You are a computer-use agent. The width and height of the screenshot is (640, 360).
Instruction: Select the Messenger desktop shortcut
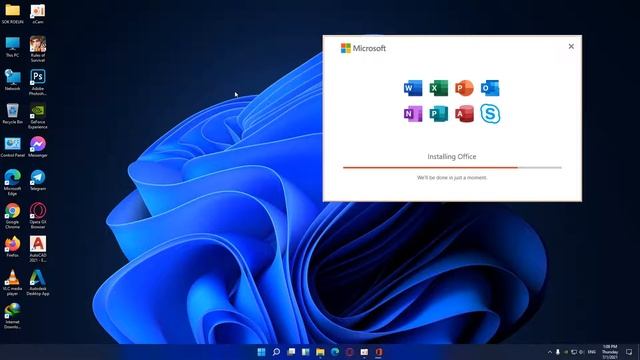[38, 147]
